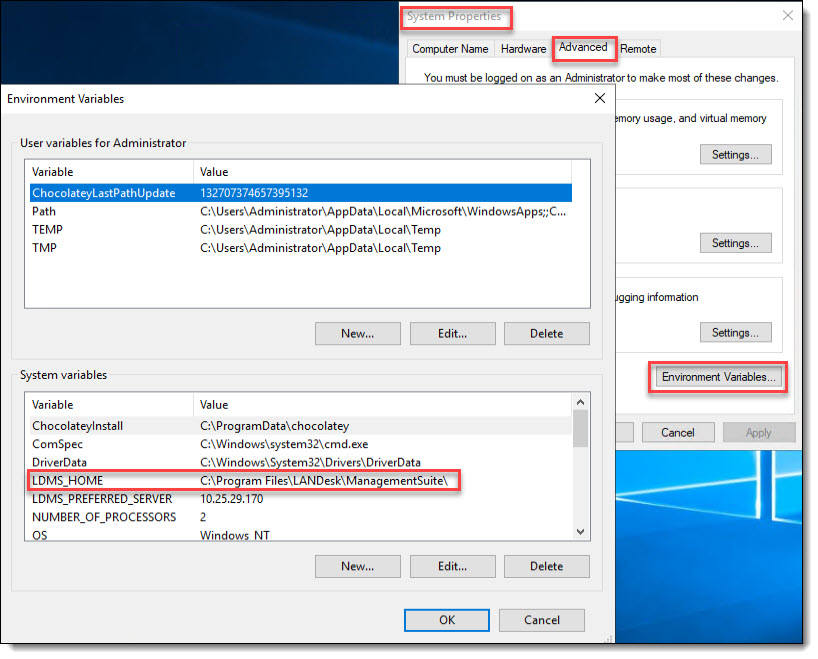Click the Environment Variables button
Viewport: 818px width, 659px height.
(x=718, y=377)
